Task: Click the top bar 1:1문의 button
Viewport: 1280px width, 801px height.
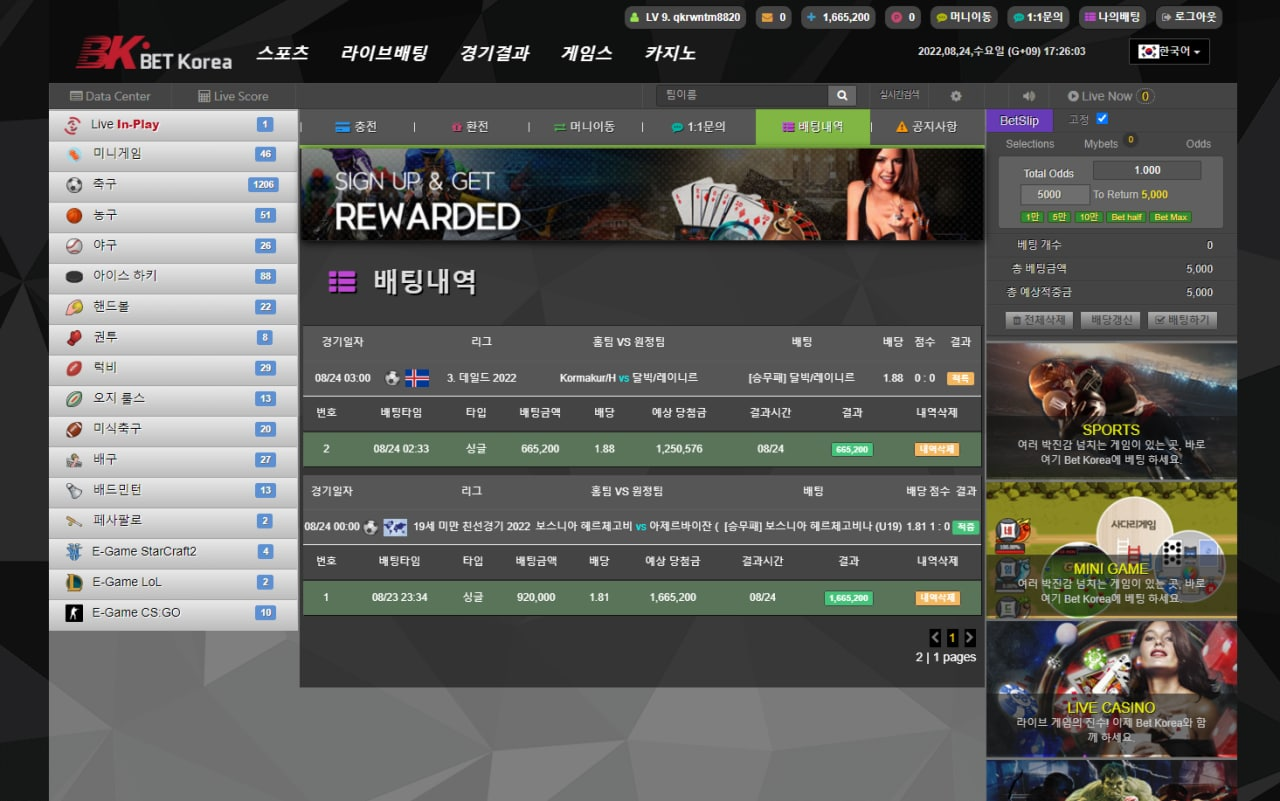Action: click(x=1038, y=17)
